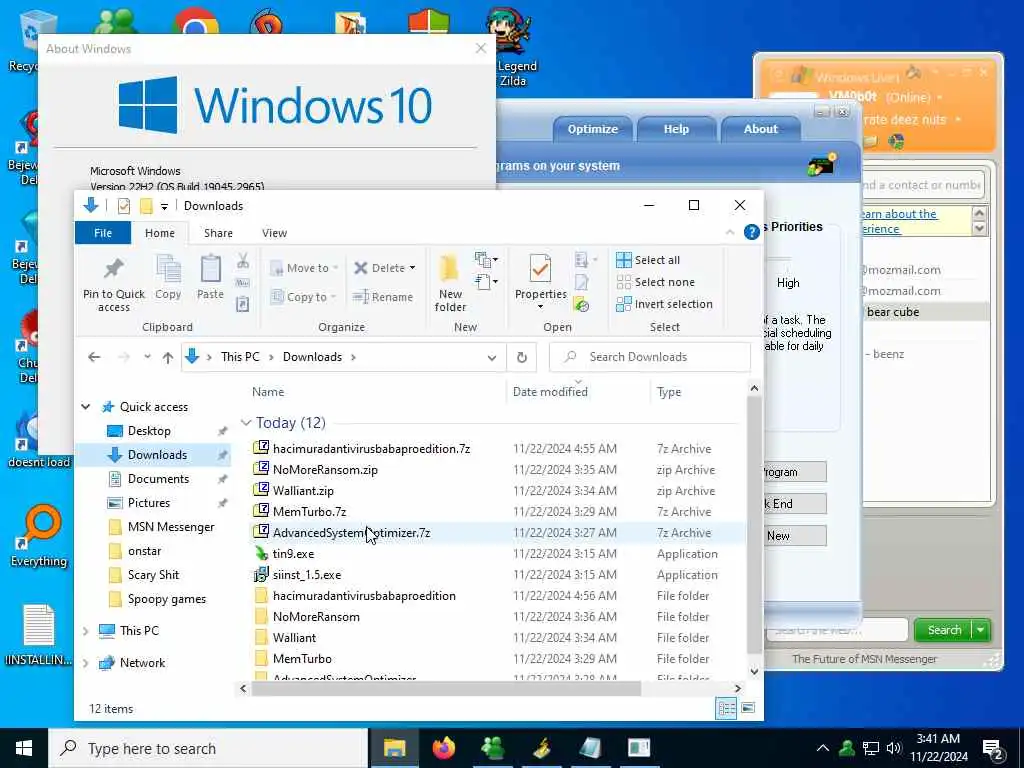Click the refresh icon next to address bar
The height and width of the screenshot is (768, 1024).
521,357
